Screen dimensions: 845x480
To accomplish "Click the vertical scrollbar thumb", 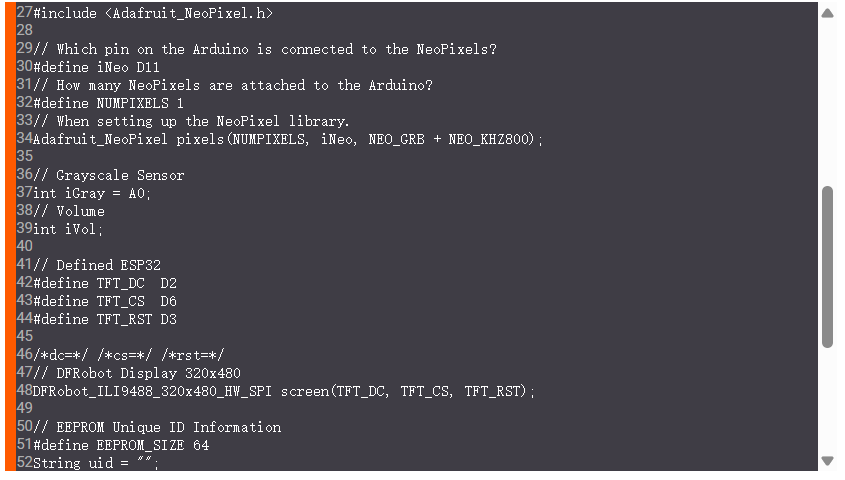I will pos(827,266).
